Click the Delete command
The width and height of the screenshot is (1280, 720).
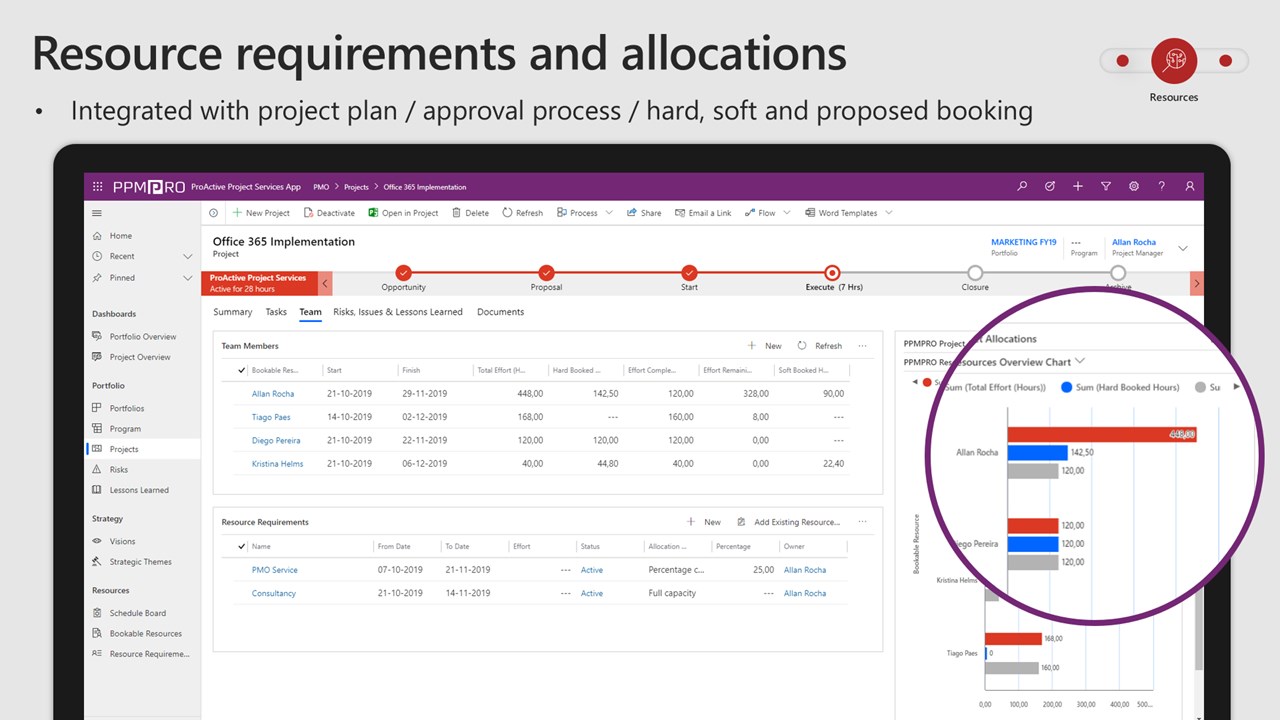pyautogui.click(x=470, y=213)
